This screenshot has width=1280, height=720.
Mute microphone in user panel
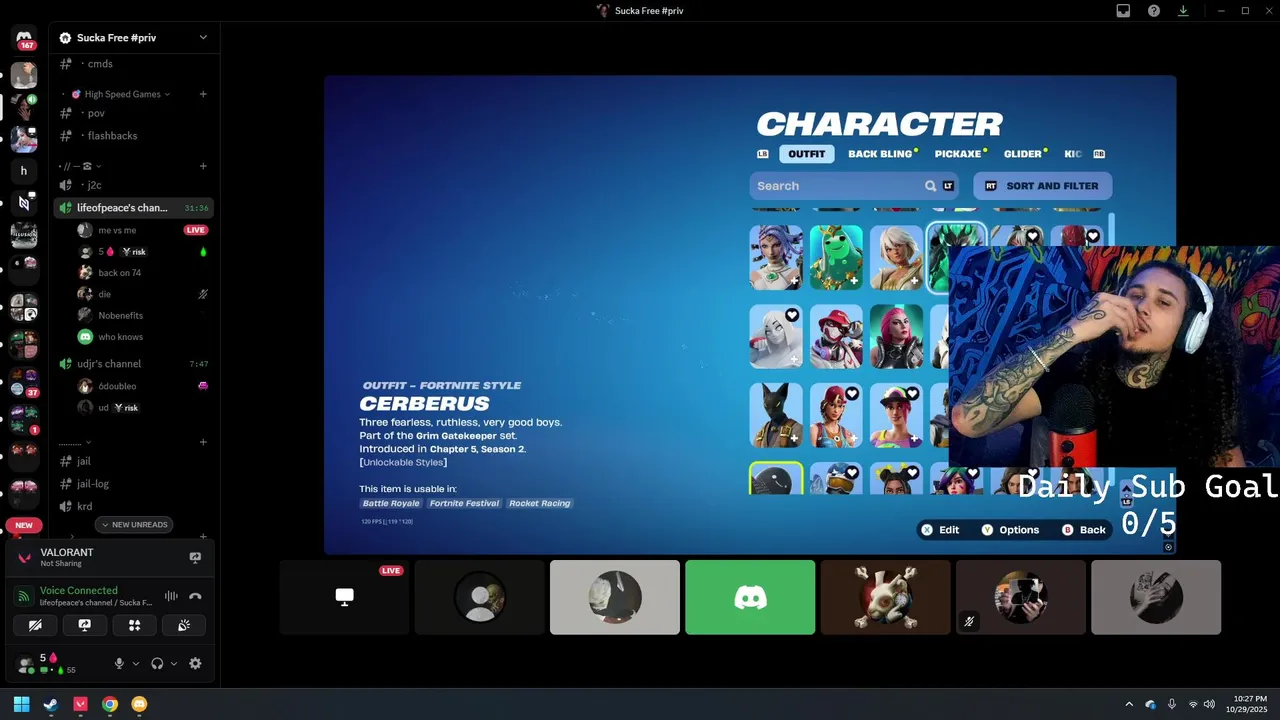coord(119,663)
